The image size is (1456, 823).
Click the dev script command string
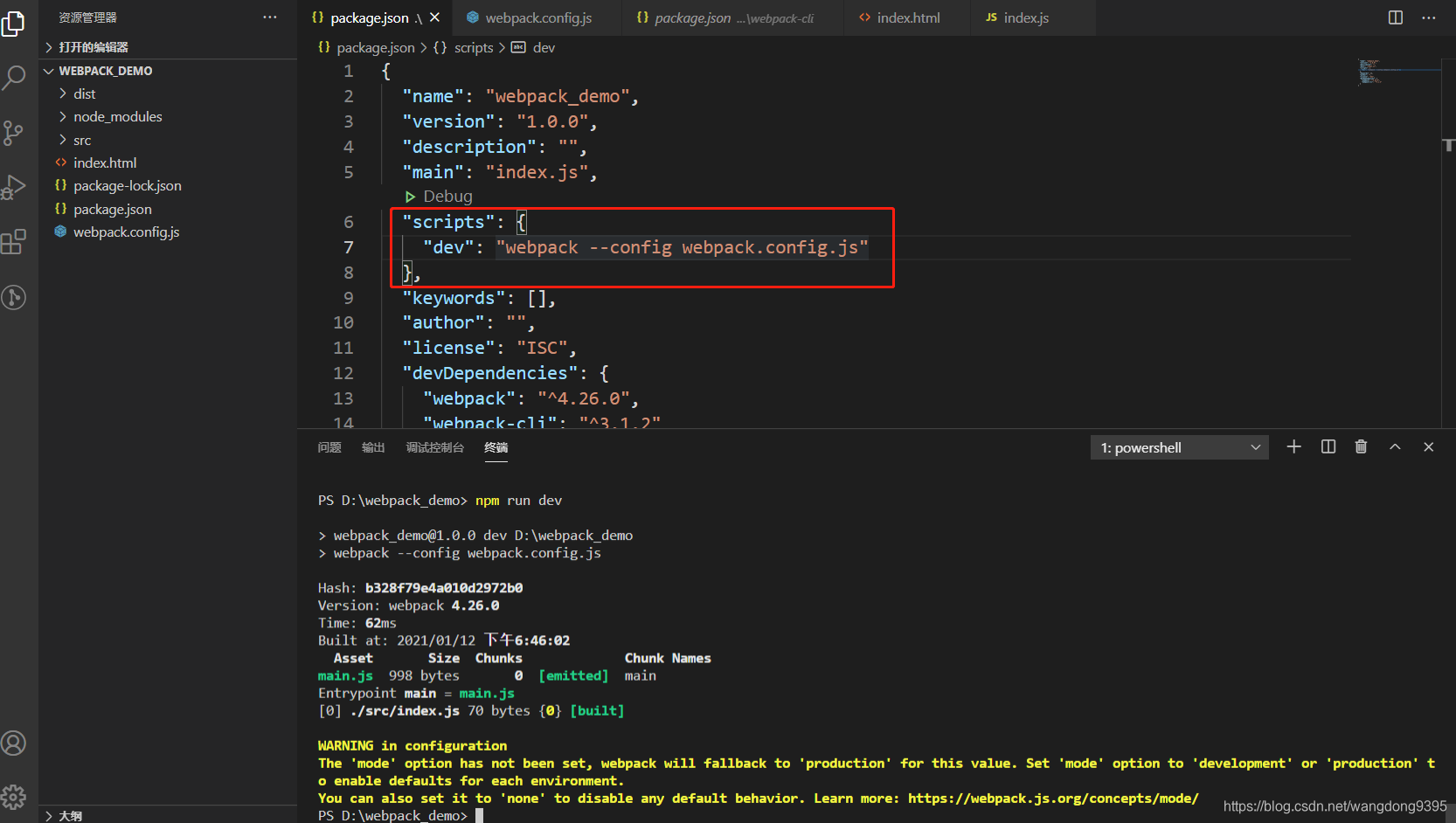[x=682, y=247]
